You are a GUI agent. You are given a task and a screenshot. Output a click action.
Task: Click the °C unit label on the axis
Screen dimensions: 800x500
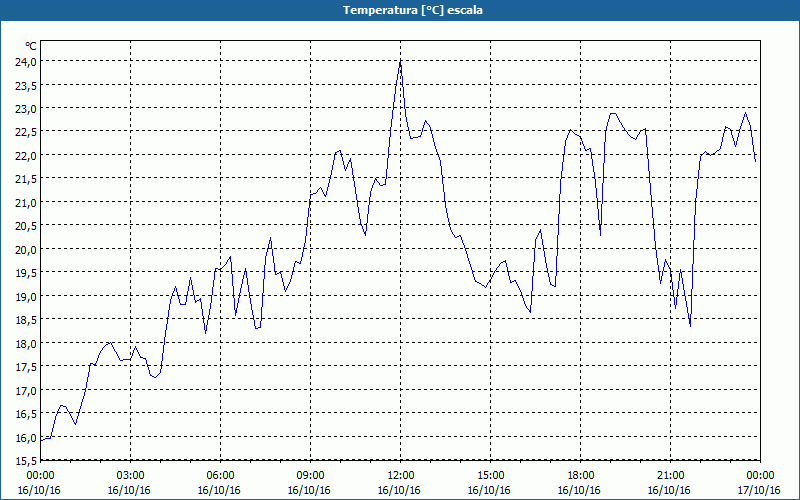pos(31,46)
